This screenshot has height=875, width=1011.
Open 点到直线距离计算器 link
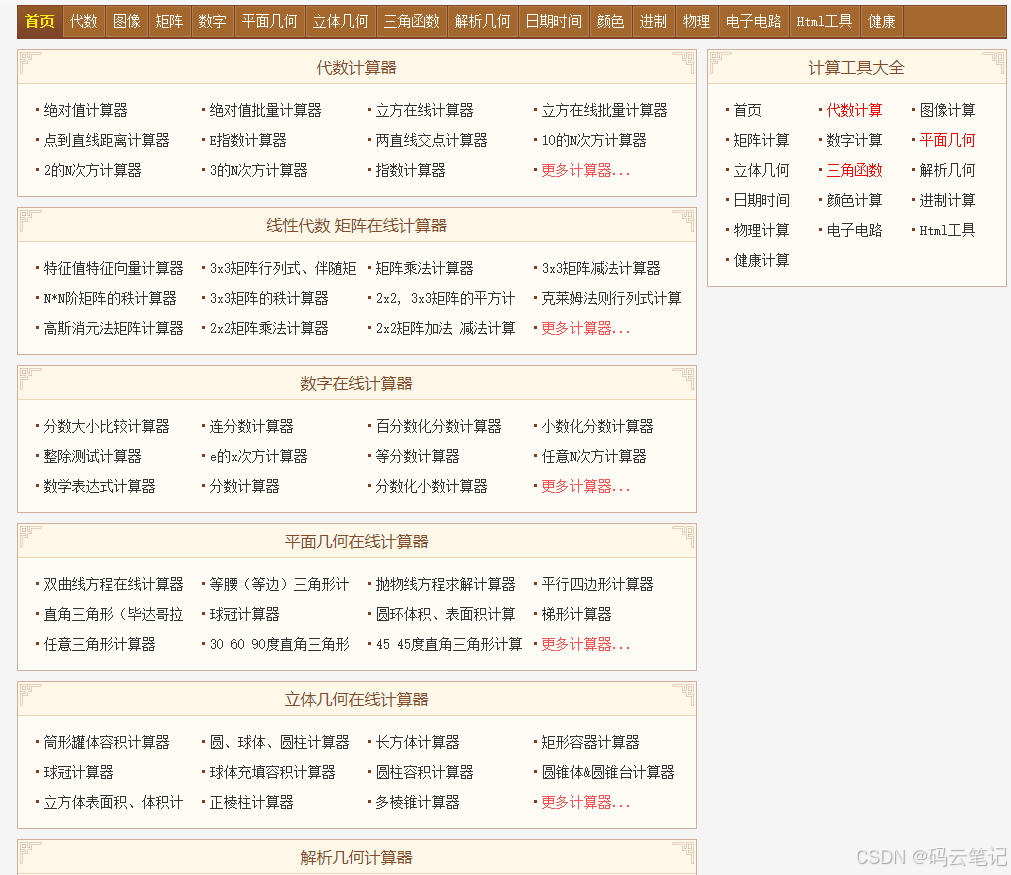[106, 141]
